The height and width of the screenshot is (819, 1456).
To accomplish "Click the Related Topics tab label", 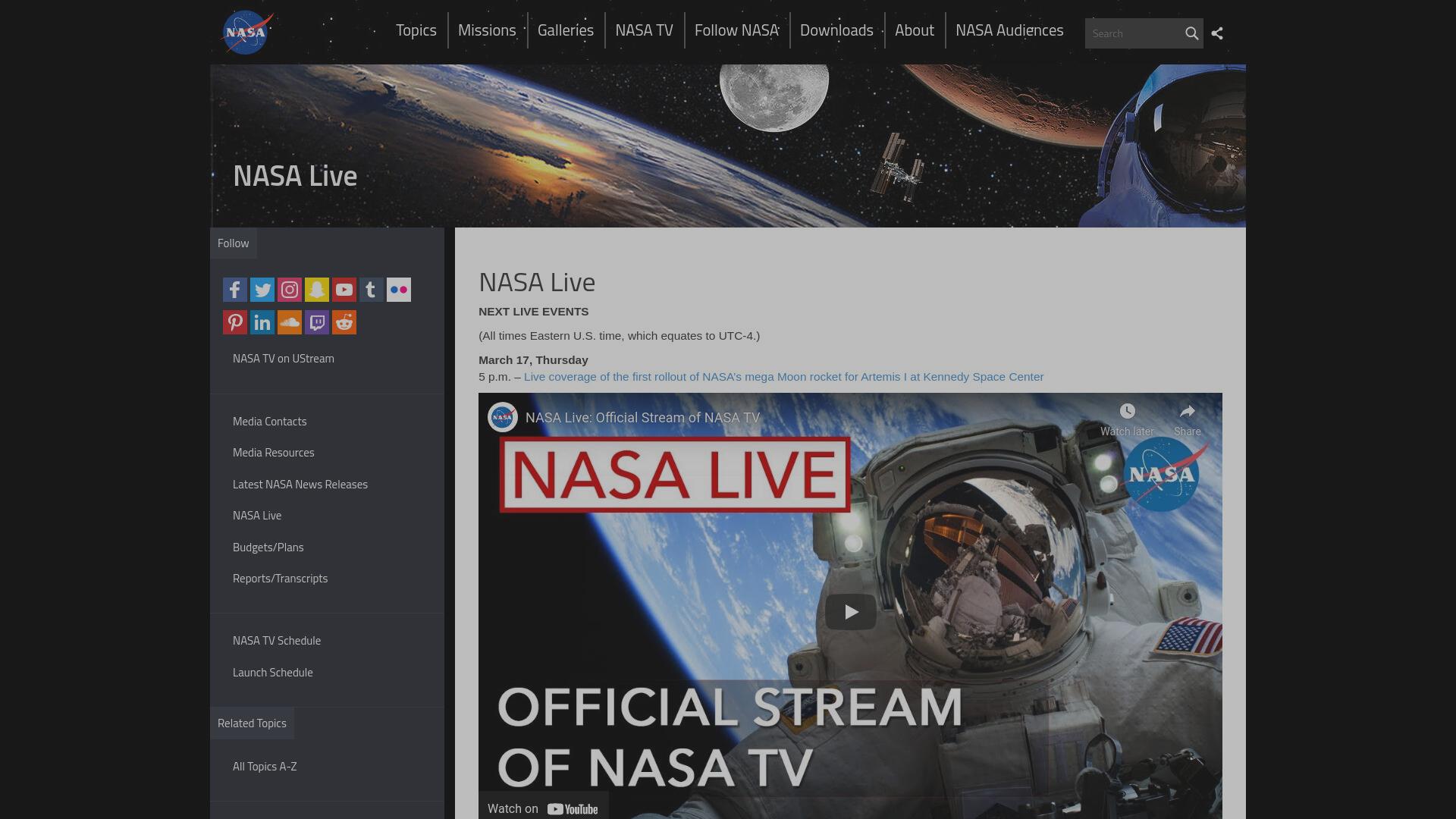I will (252, 723).
